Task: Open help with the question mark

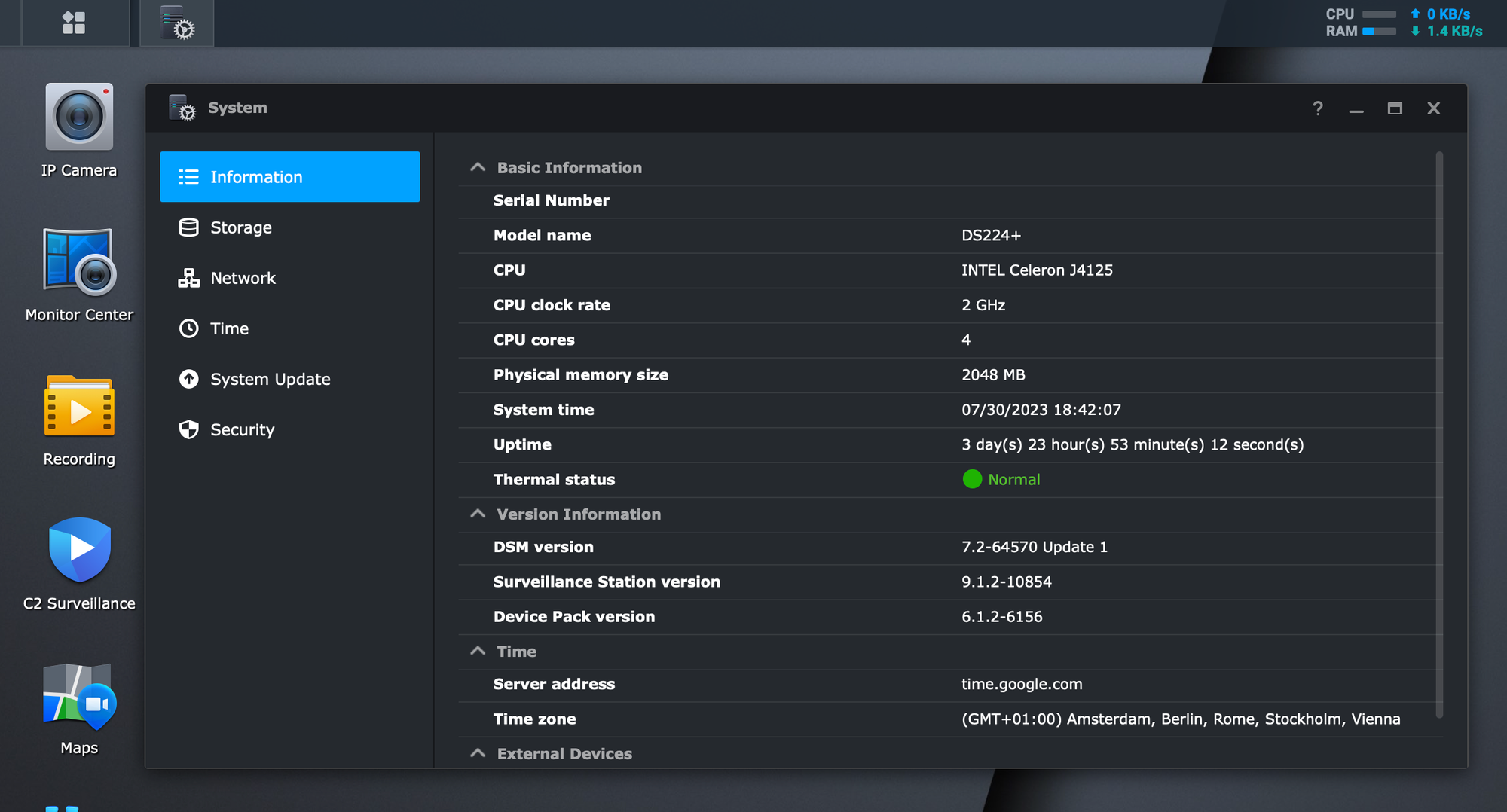Action: [x=1317, y=108]
